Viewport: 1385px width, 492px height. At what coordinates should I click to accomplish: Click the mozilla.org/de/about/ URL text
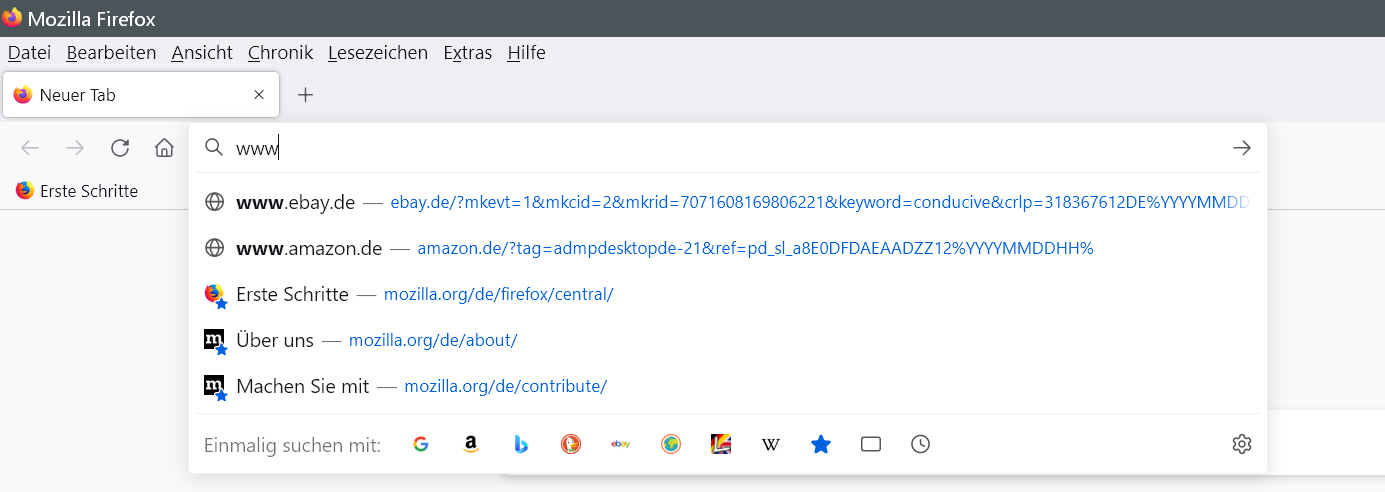point(433,341)
